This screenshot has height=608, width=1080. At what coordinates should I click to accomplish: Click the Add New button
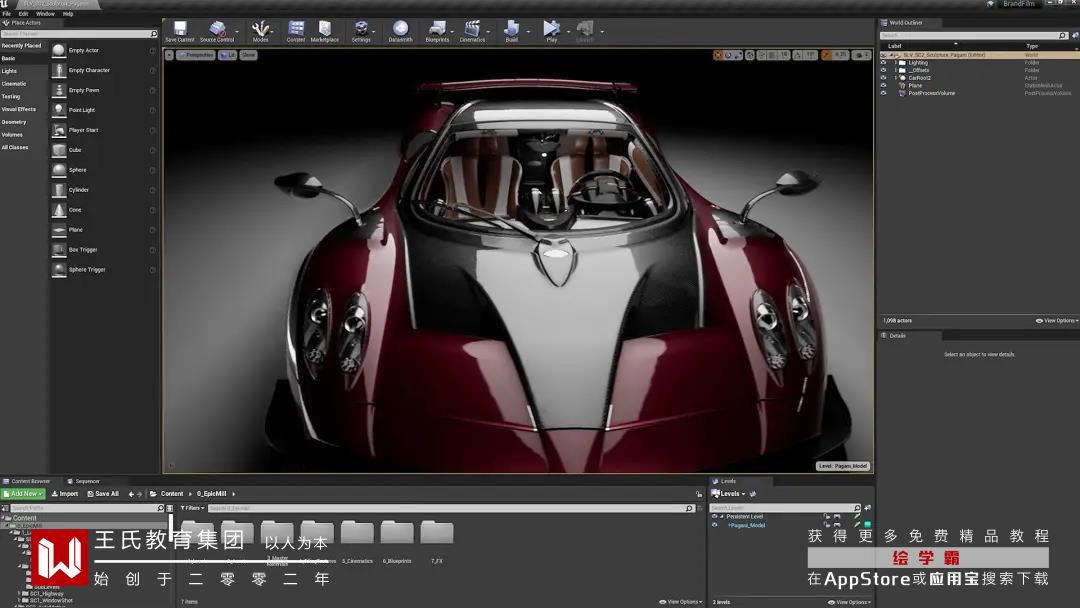pos(23,494)
